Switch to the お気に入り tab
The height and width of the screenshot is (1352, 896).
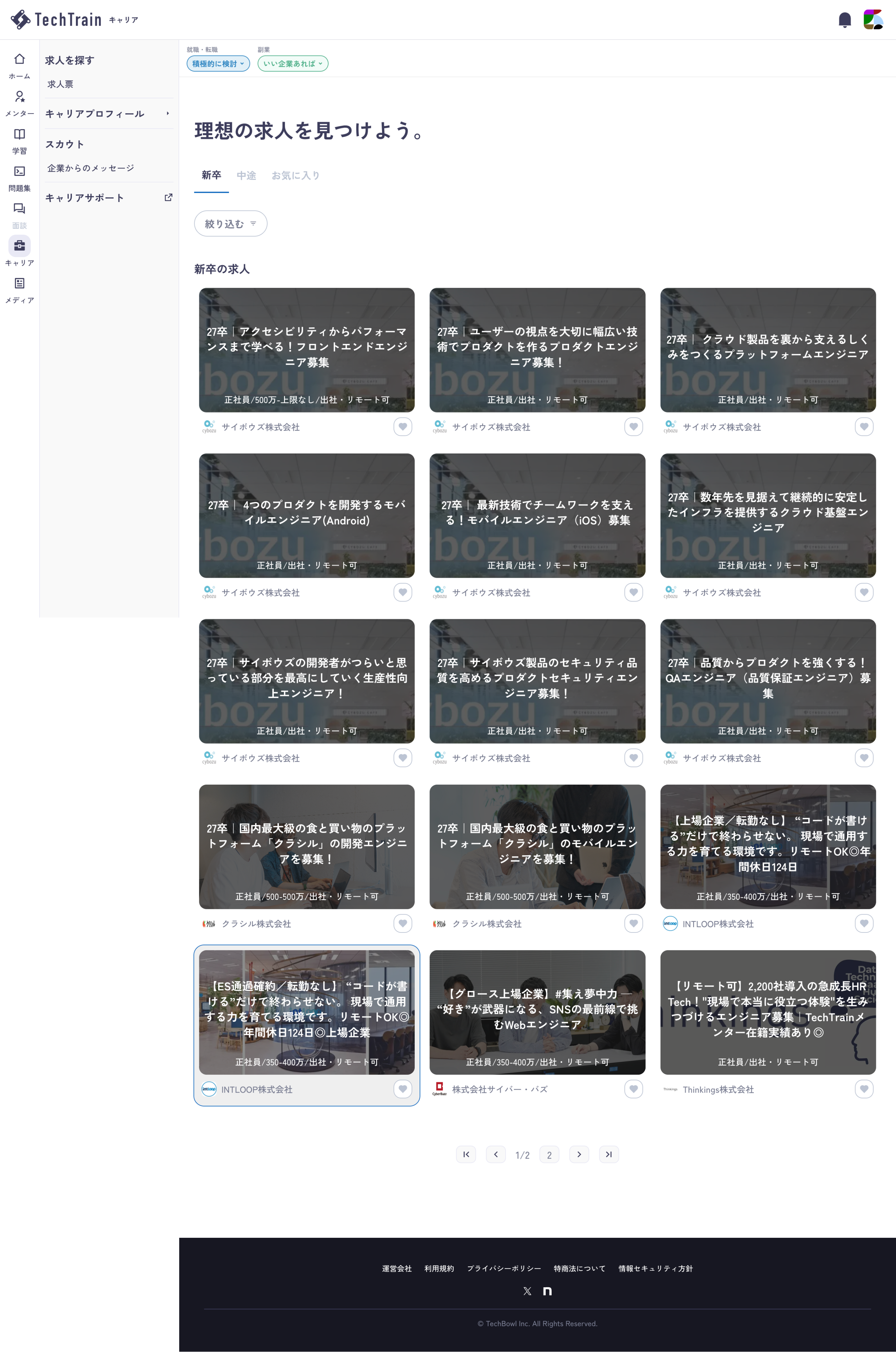(x=295, y=176)
